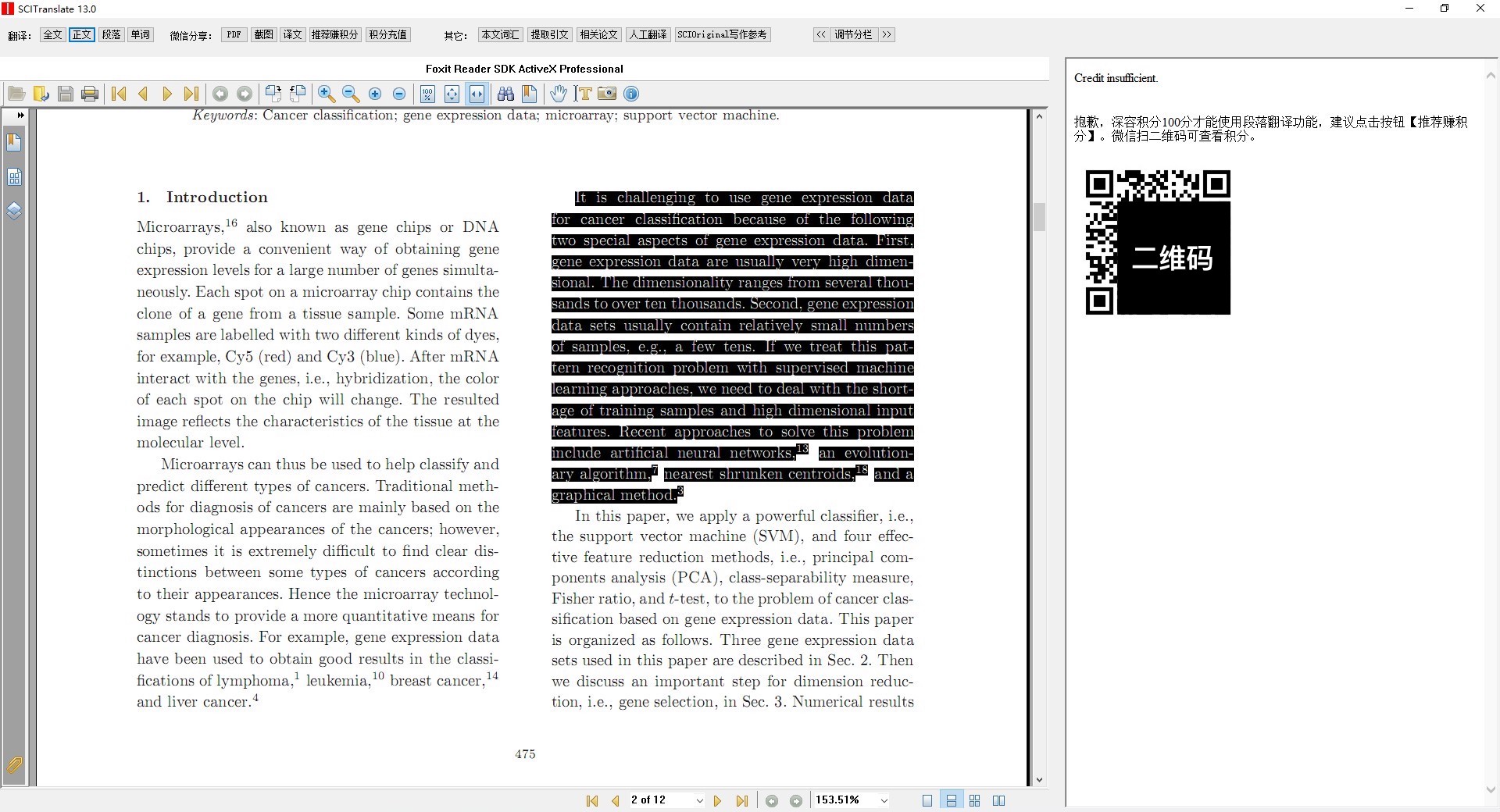Shift the column split left with <<
The width and height of the screenshot is (1500, 812).
[x=821, y=34]
